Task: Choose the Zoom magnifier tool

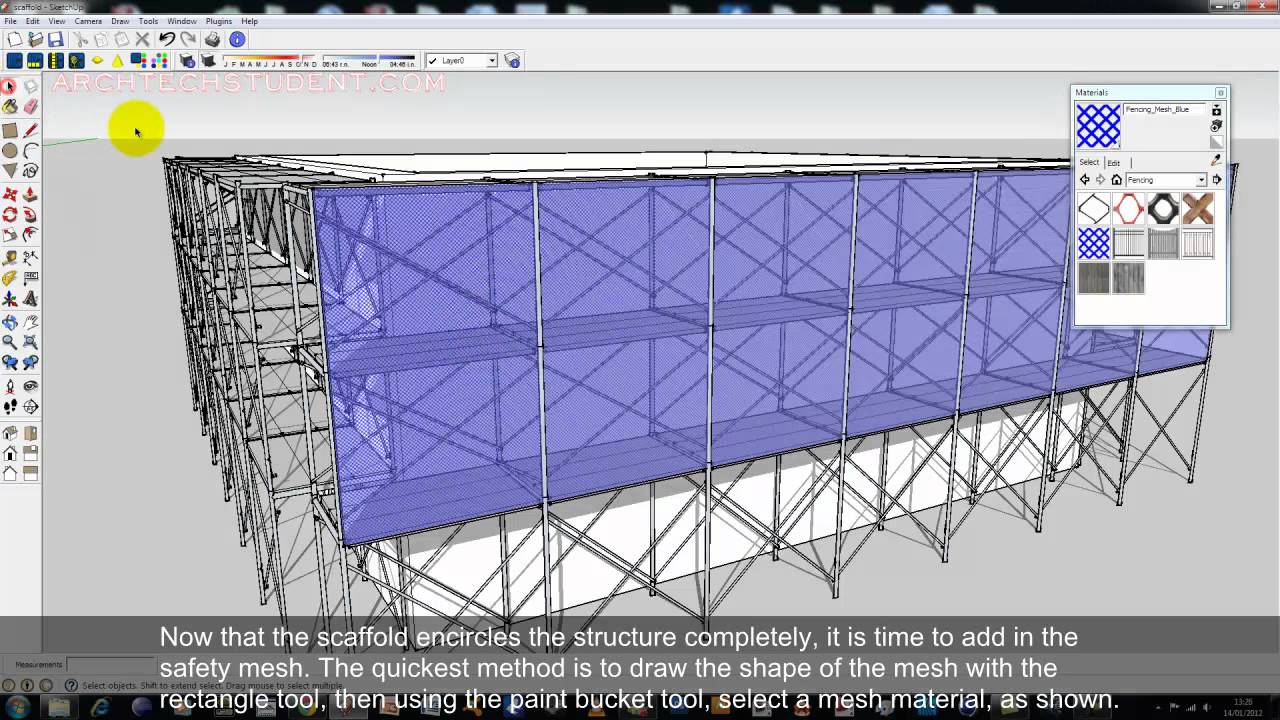Action: pyautogui.click(x=9, y=342)
